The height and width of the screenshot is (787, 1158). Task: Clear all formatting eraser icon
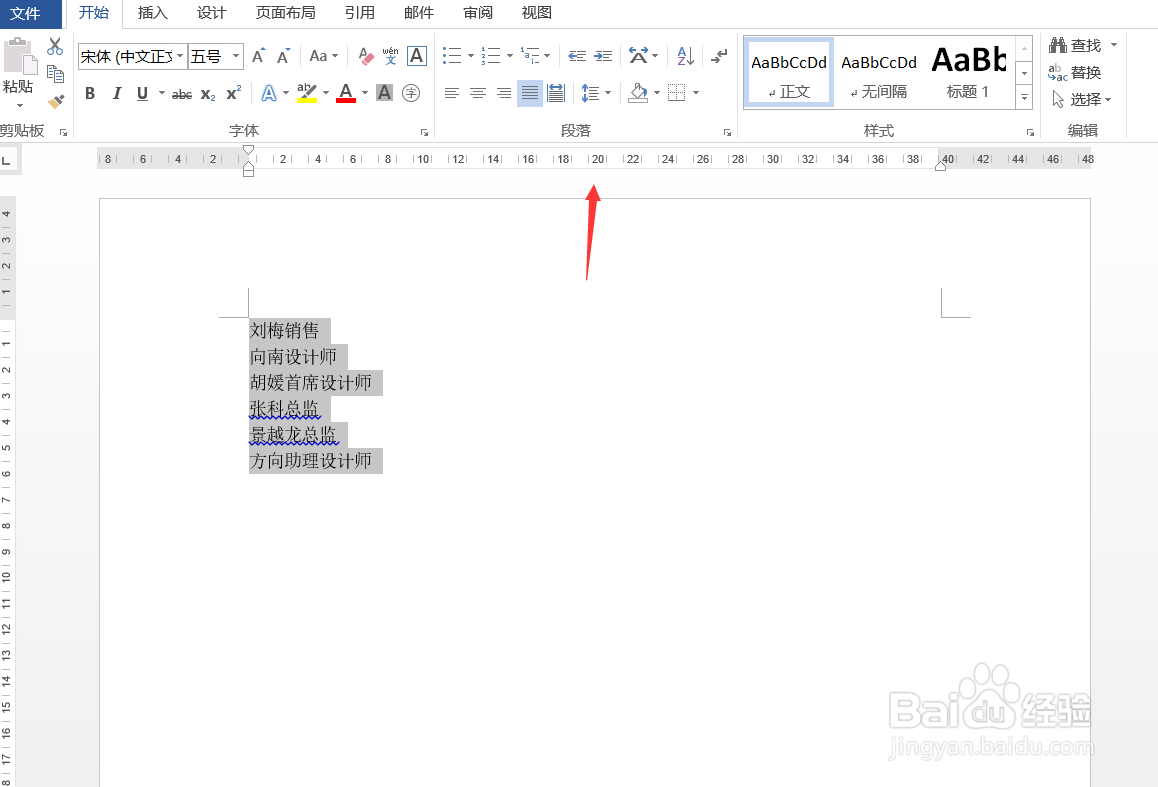pyautogui.click(x=366, y=56)
